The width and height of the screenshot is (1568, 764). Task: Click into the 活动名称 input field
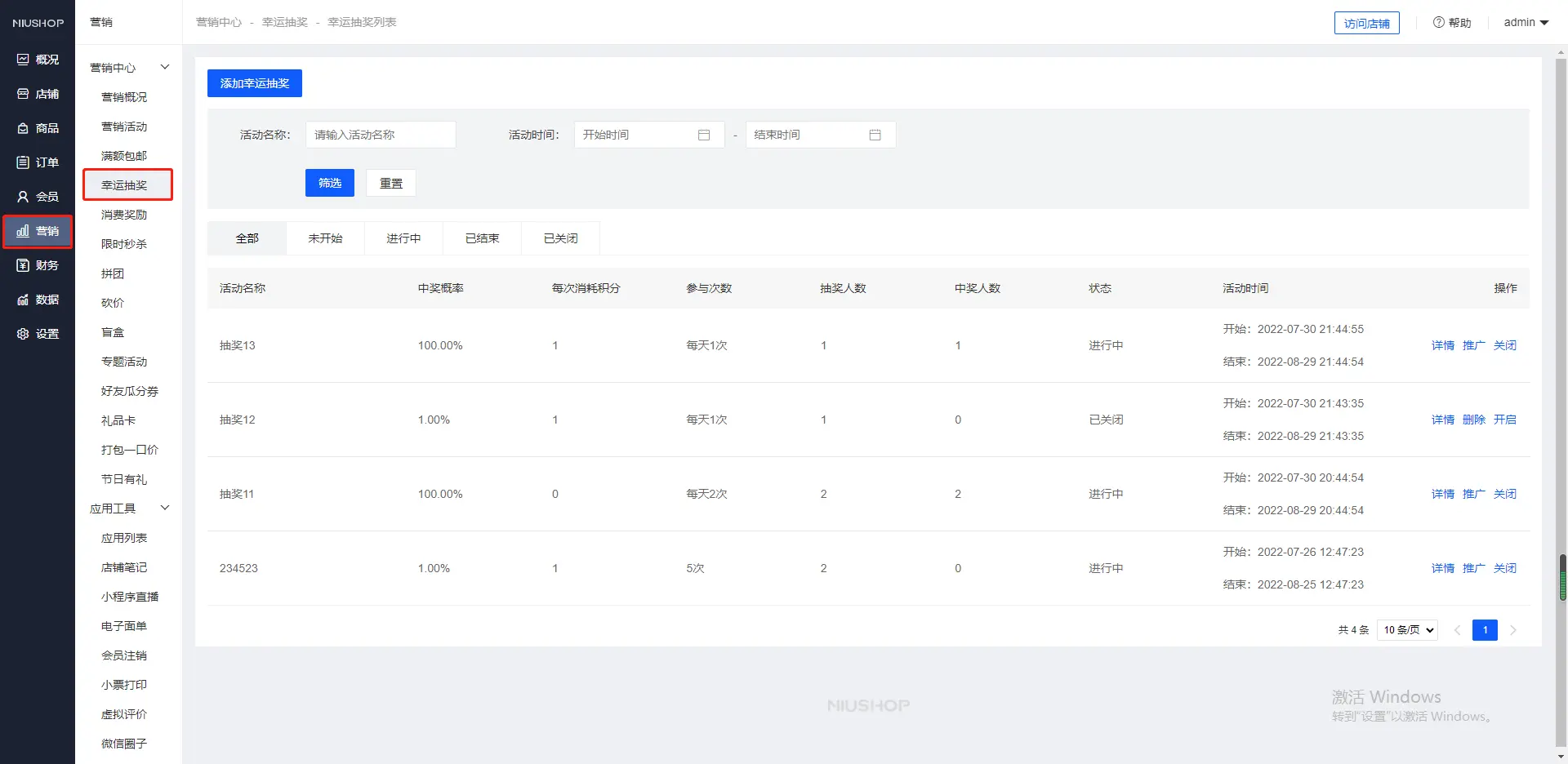coord(381,135)
